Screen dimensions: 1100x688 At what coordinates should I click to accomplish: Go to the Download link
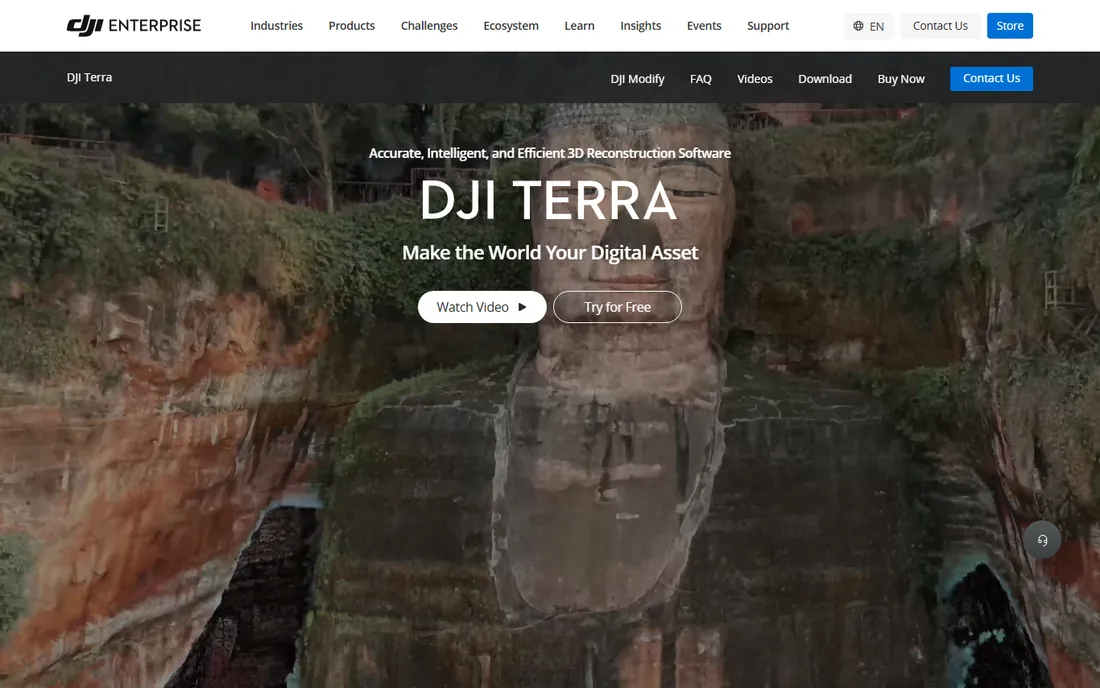click(824, 79)
